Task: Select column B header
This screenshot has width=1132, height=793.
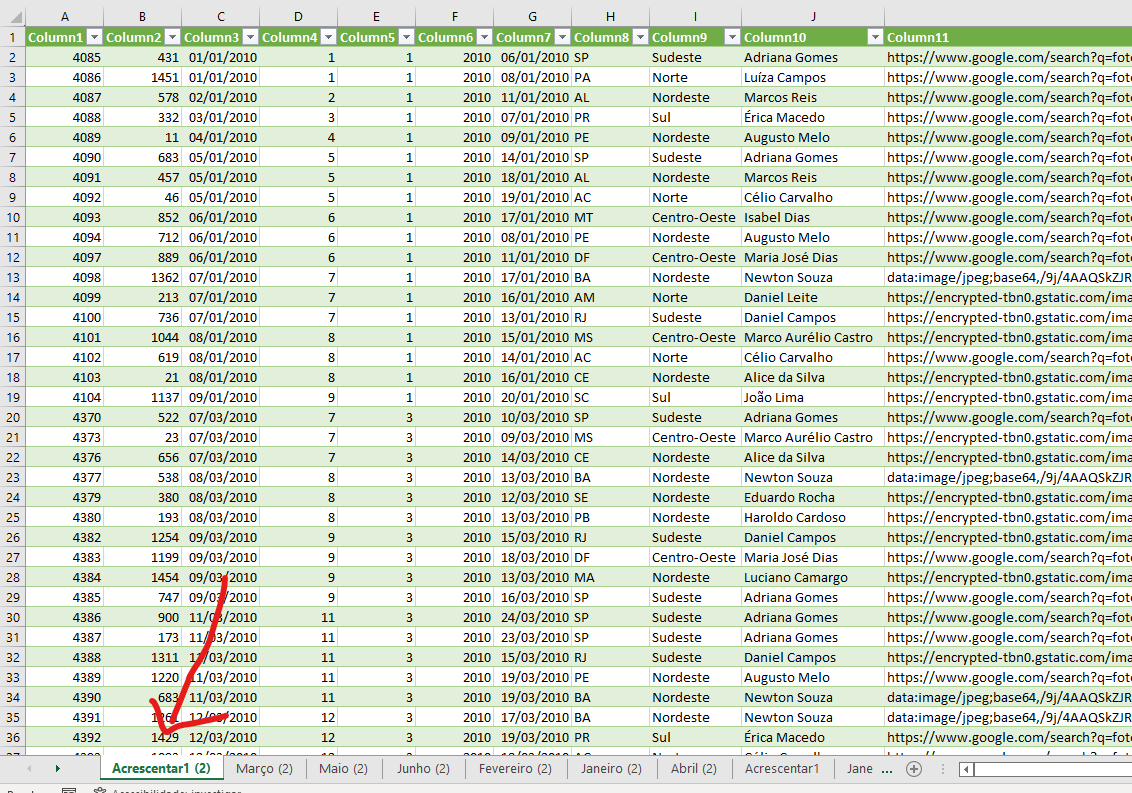Action: 142,16
